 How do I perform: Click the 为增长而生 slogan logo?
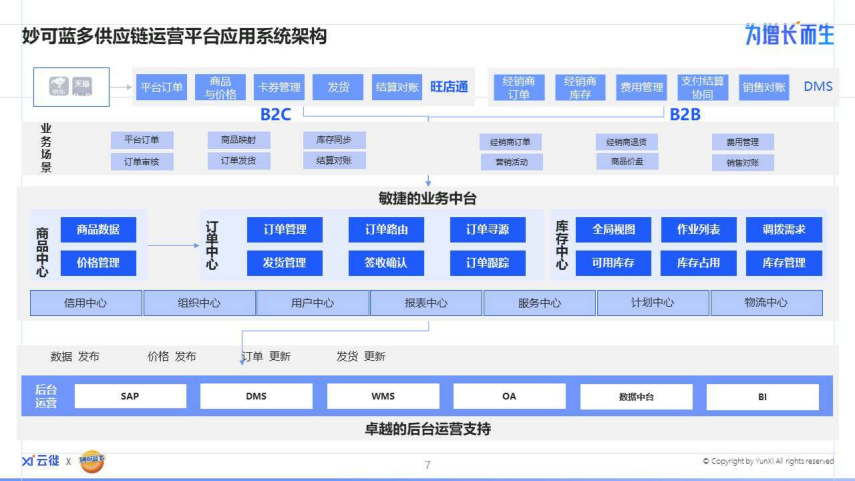pos(789,34)
